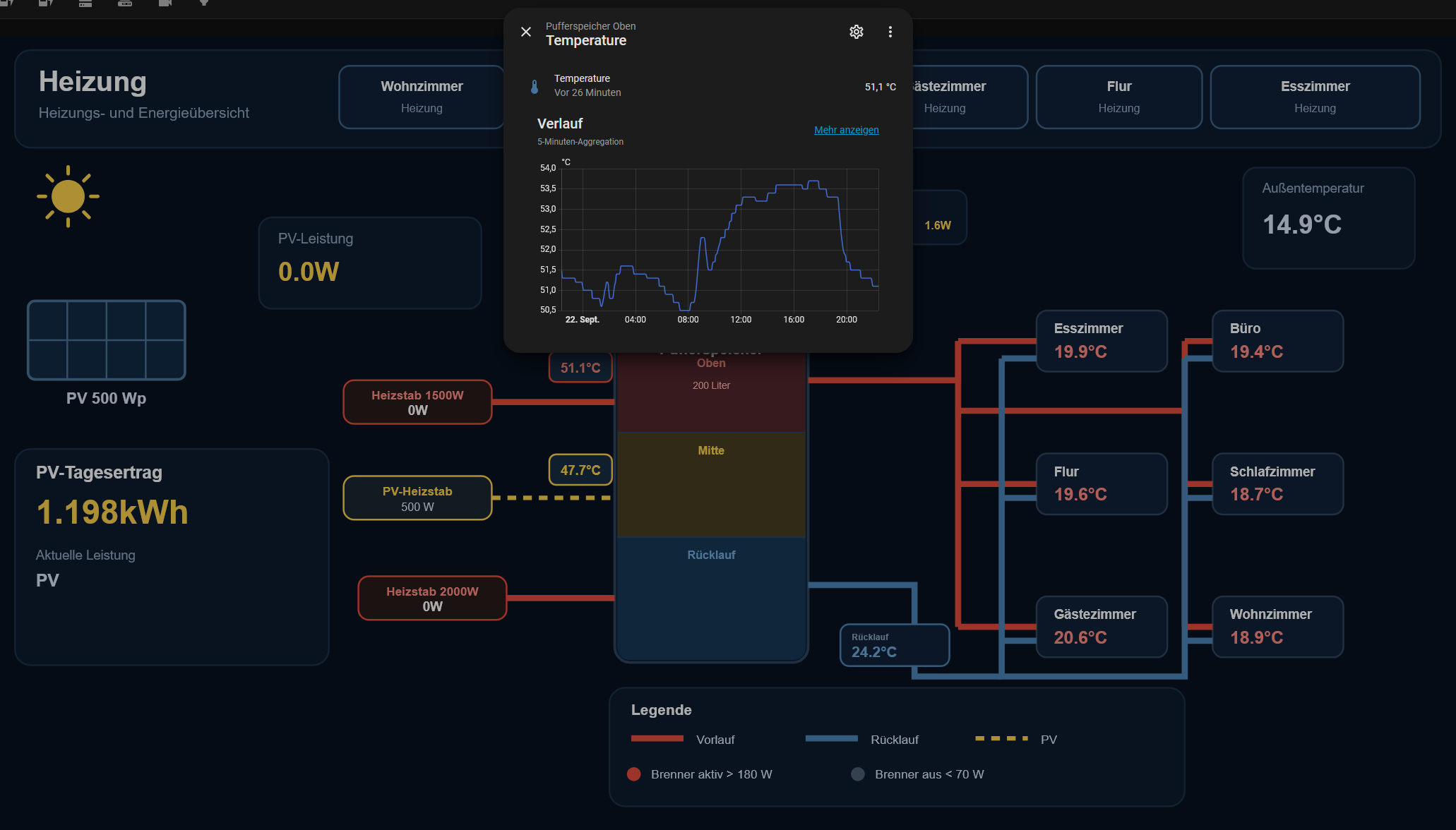Open settings gear in temperature dialog
Image resolution: width=1456 pixels, height=830 pixels.
coord(857,32)
